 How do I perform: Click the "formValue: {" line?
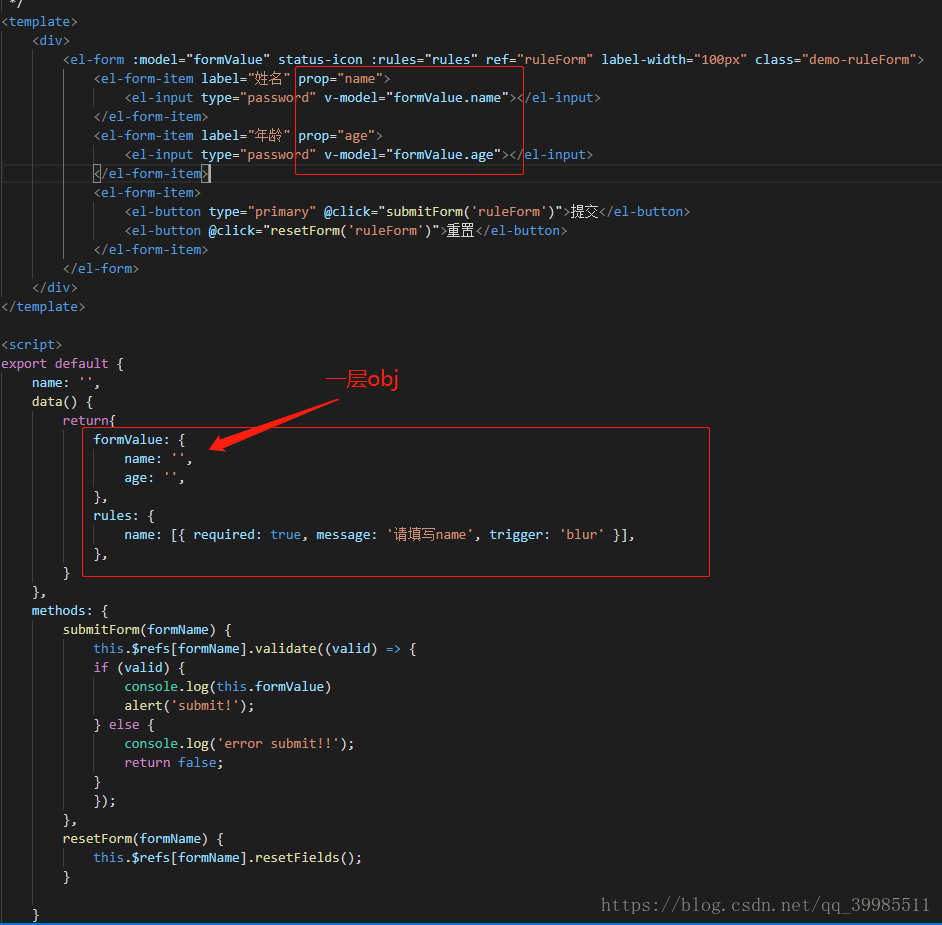[x=139, y=440]
